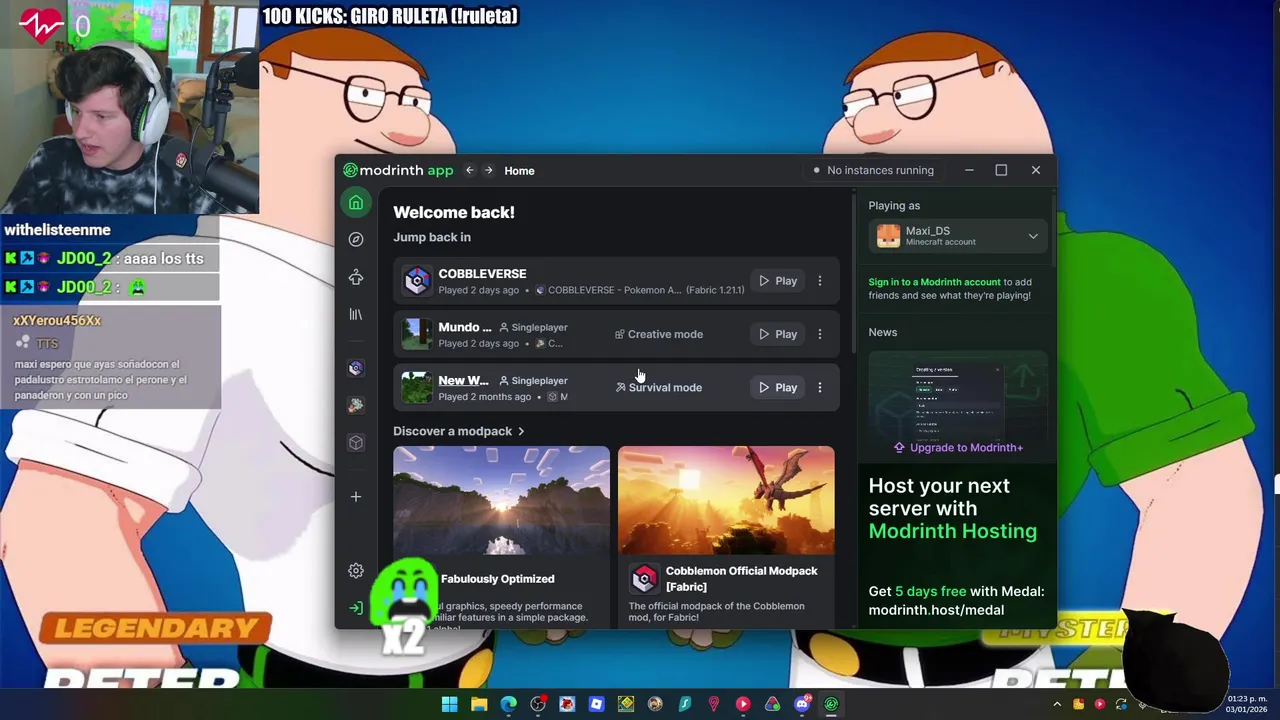Open the second pinned instance icon in sidebar

tap(356, 405)
